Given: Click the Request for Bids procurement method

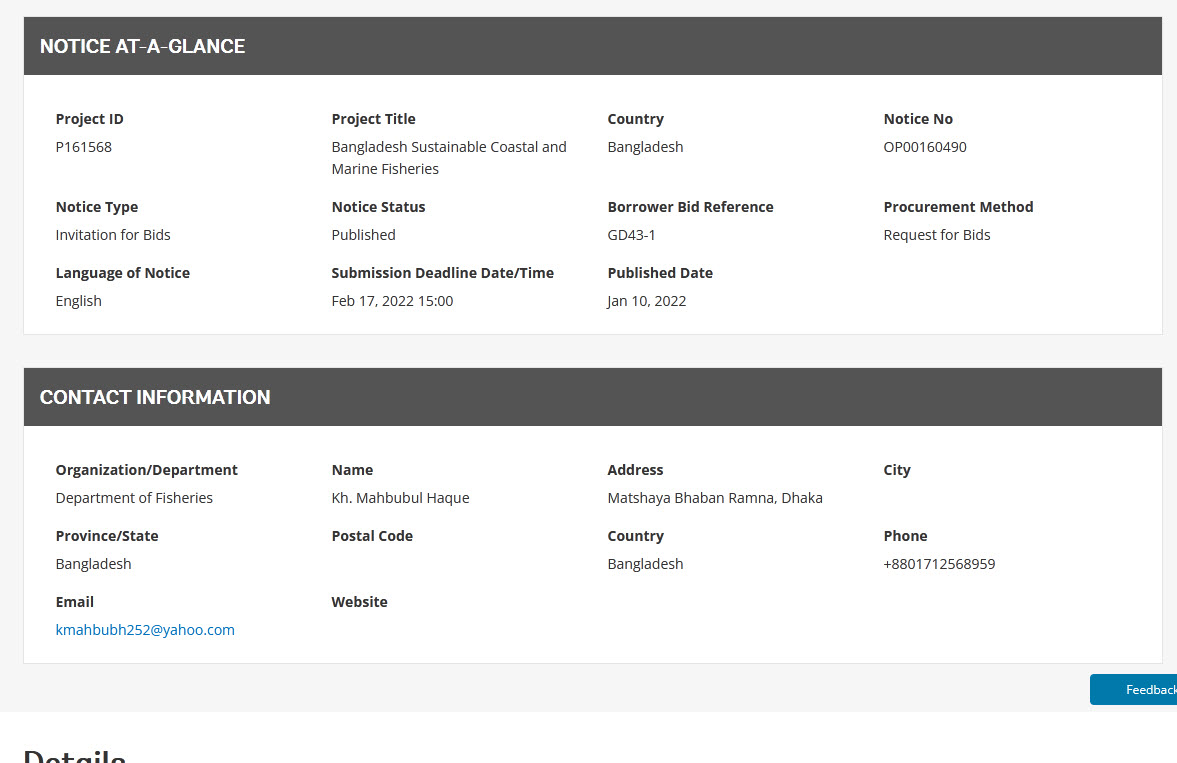Looking at the screenshot, I should click(x=937, y=235).
